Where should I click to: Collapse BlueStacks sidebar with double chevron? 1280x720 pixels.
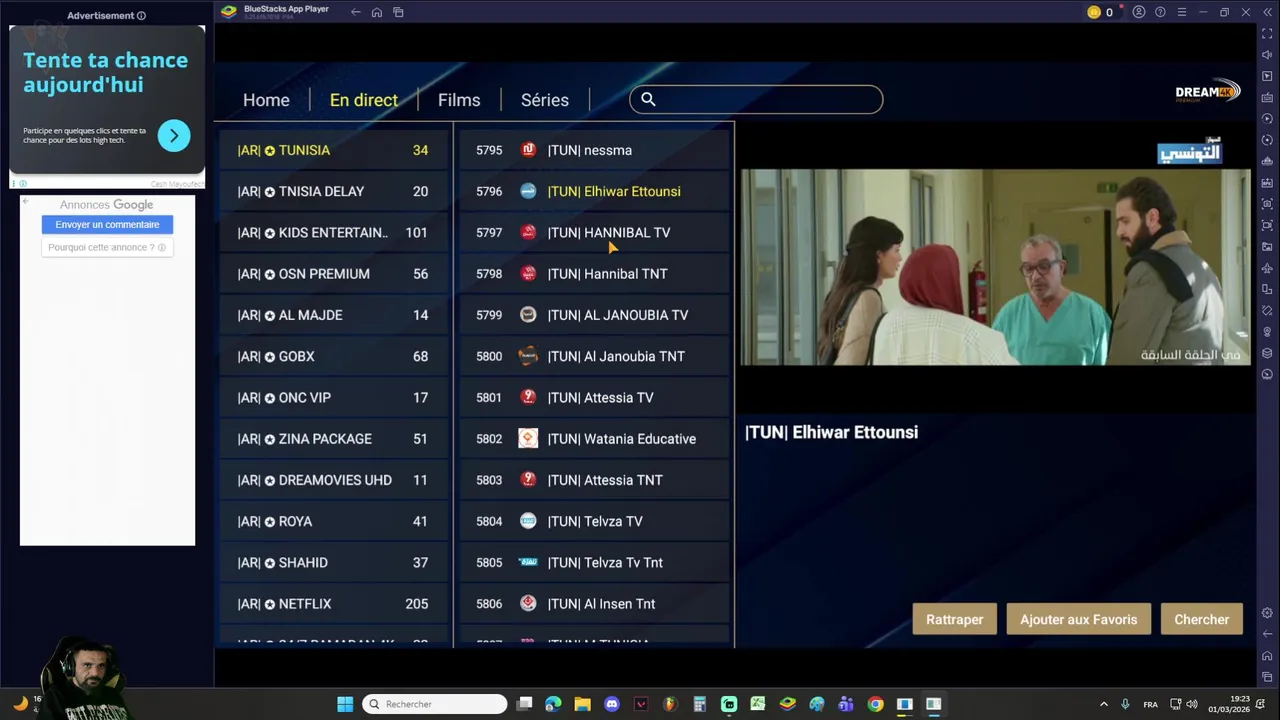pos(1267,12)
